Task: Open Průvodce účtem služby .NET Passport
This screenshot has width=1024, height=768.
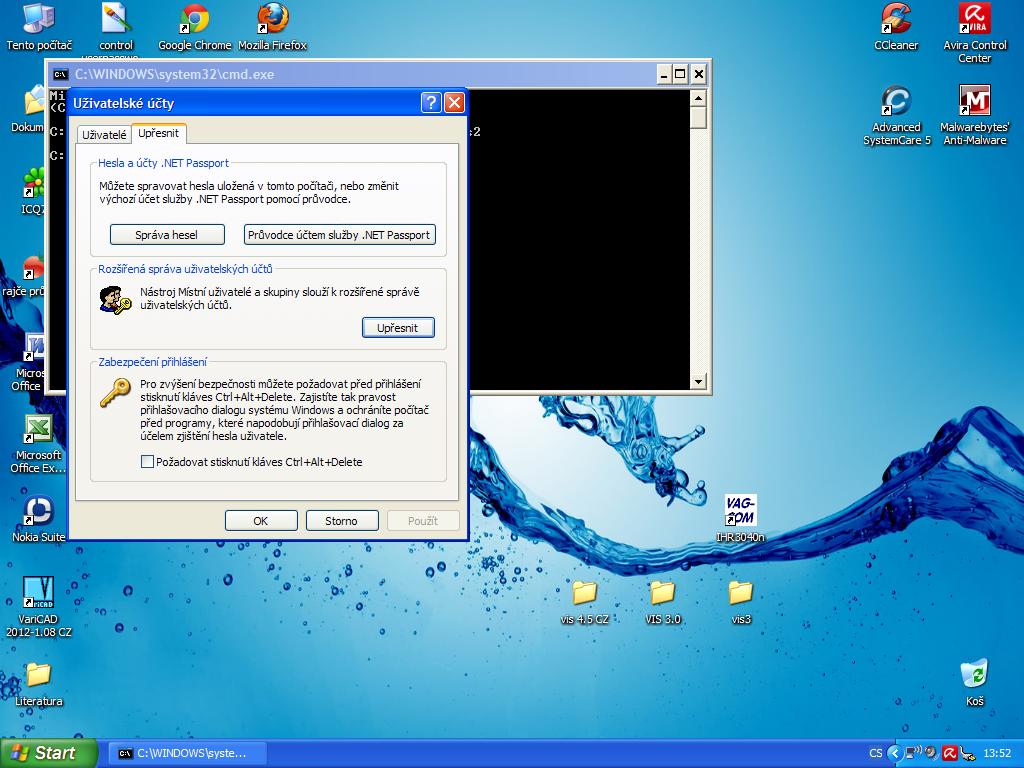Action: 339,235
